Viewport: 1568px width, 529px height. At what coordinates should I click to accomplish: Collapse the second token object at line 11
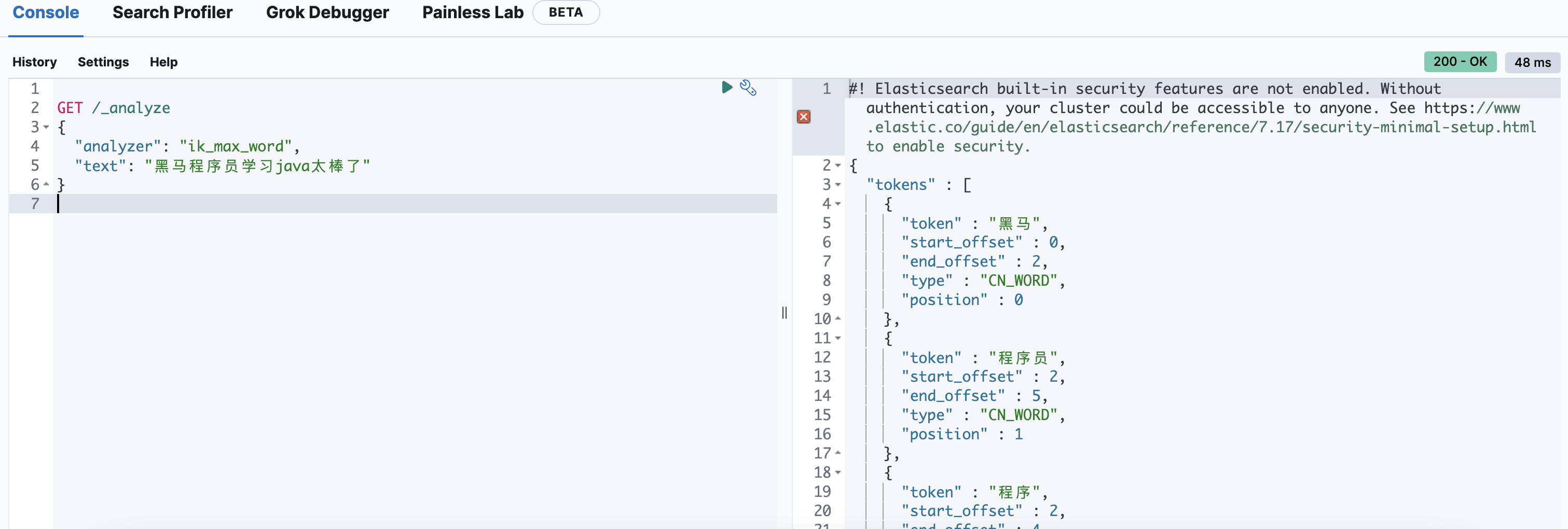[x=838, y=338]
